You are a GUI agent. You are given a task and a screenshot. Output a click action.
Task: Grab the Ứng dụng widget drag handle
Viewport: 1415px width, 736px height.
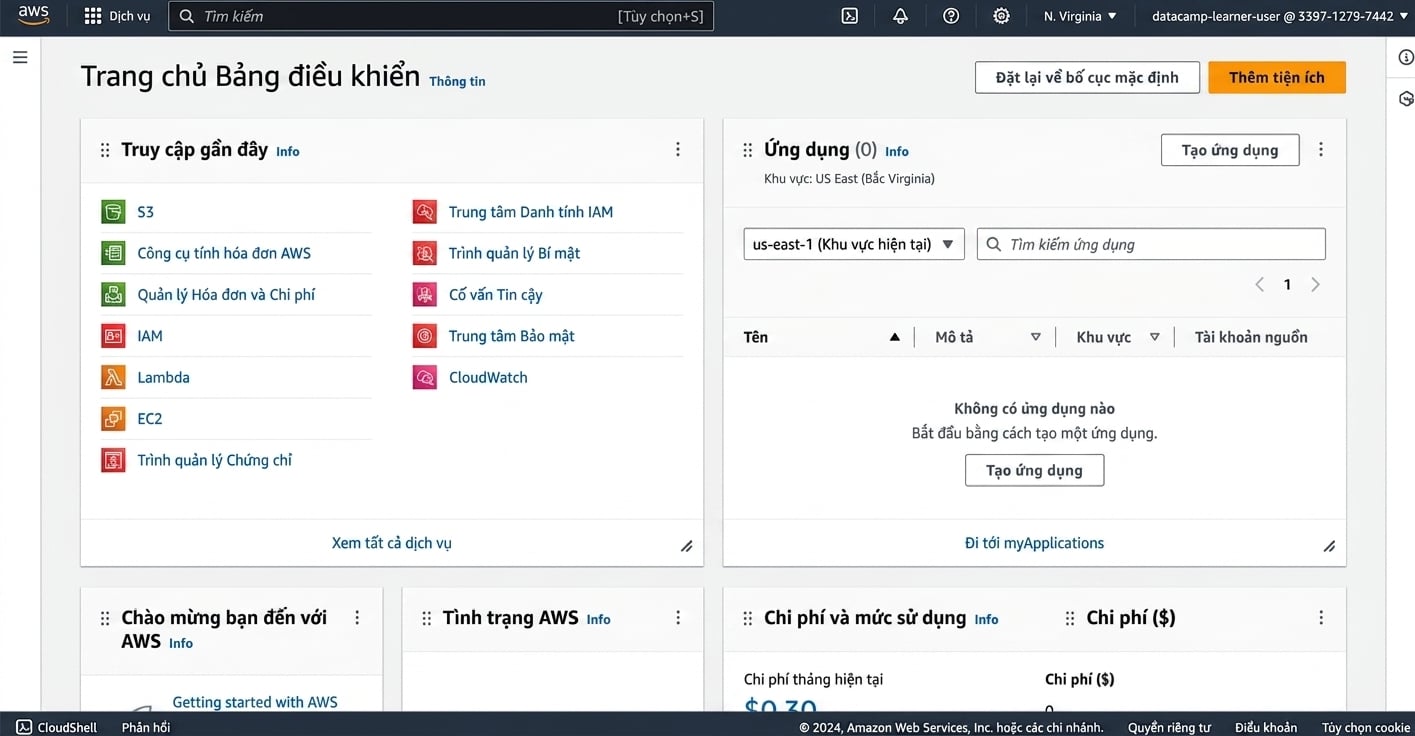point(747,150)
